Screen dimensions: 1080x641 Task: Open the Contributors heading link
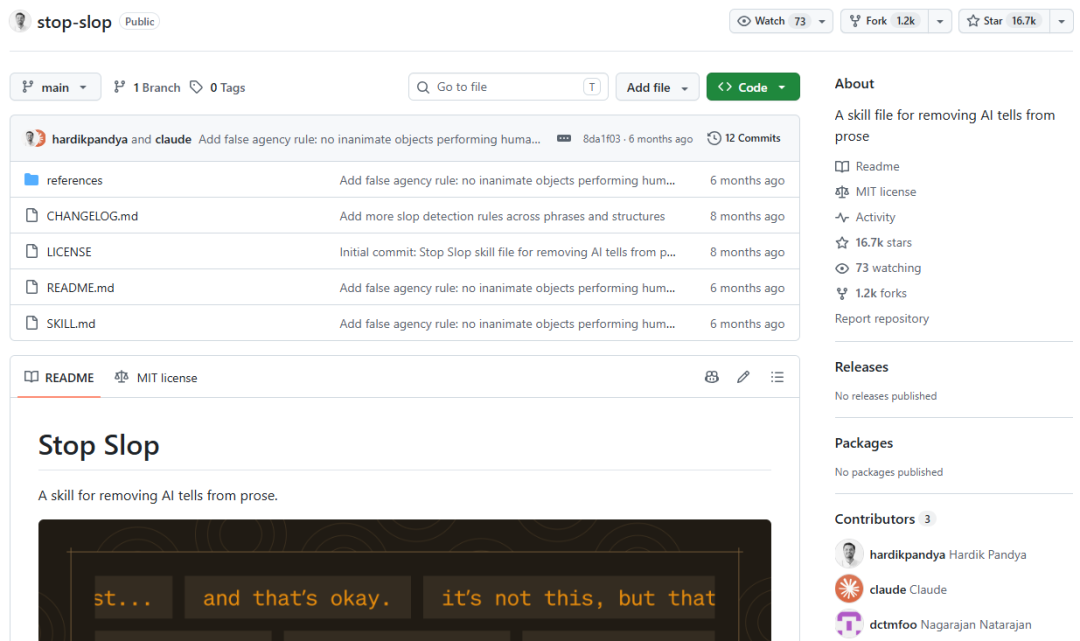pyautogui.click(x=884, y=519)
